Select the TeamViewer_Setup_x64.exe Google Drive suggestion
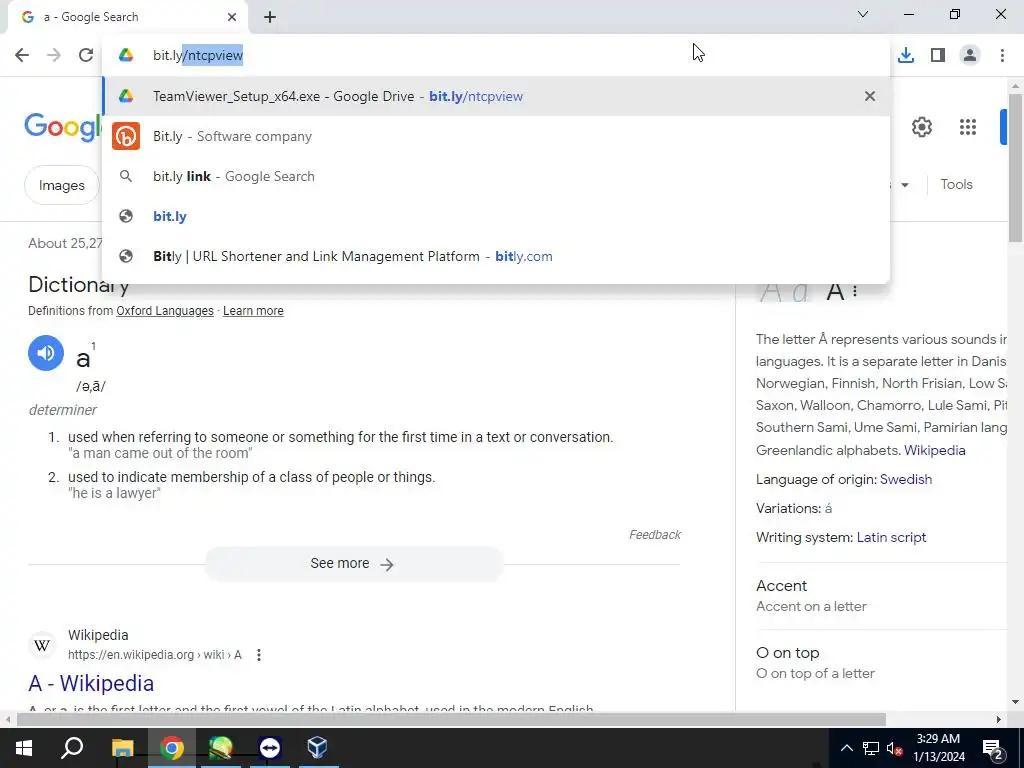Image resolution: width=1024 pixels, height=768 pixels. tap(496, 96)
